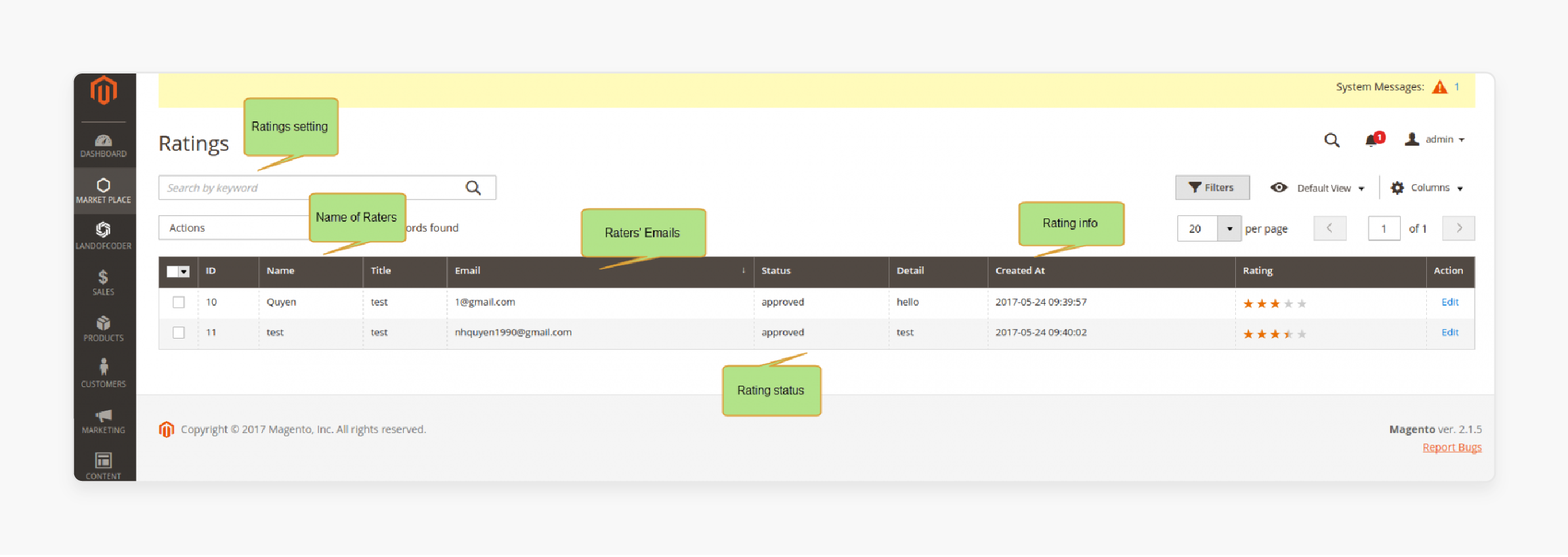
Task: Open the Market Place sidebar menu
Action: tap(104, 191)
